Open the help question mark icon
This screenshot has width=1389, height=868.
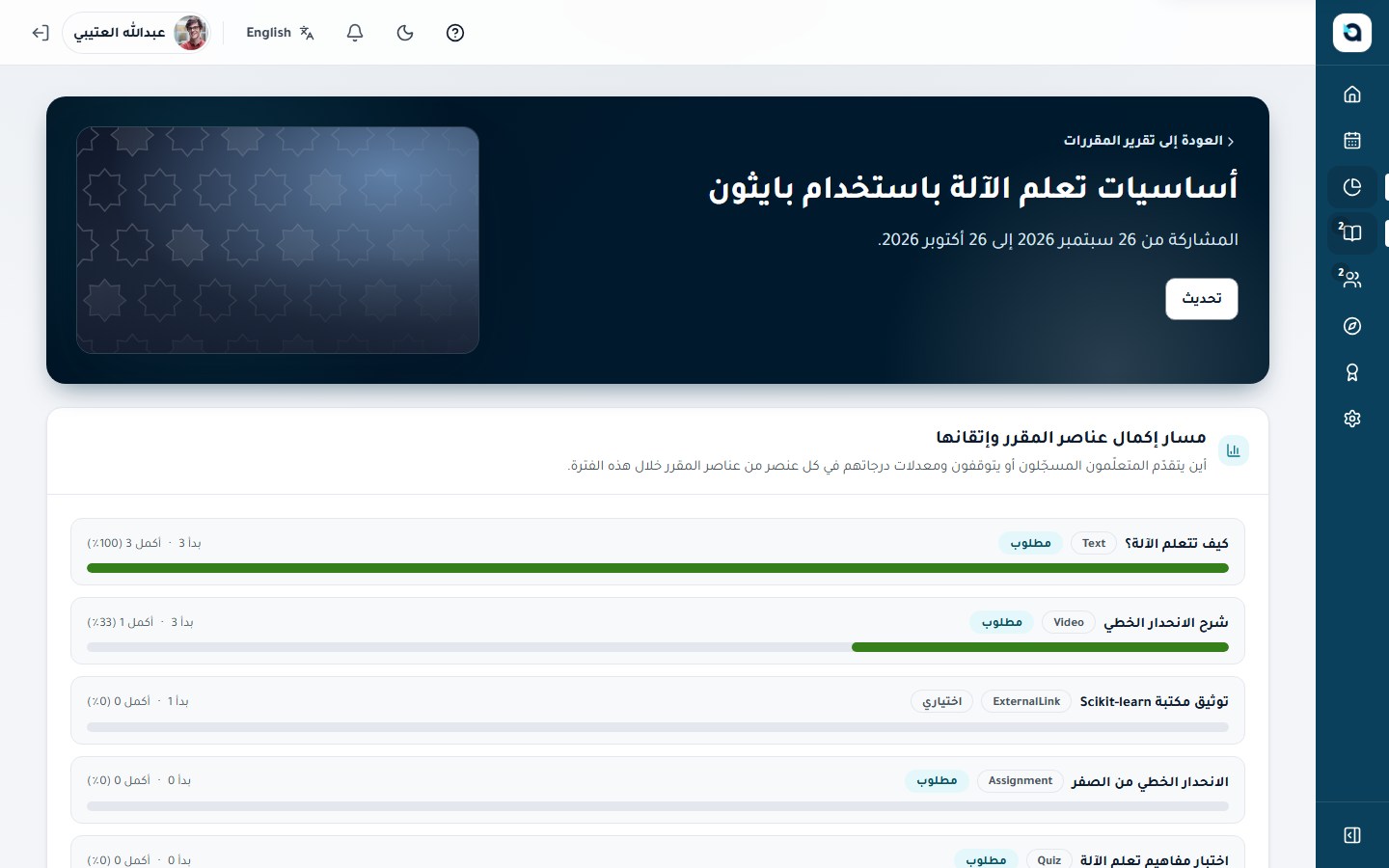[455, 33]
